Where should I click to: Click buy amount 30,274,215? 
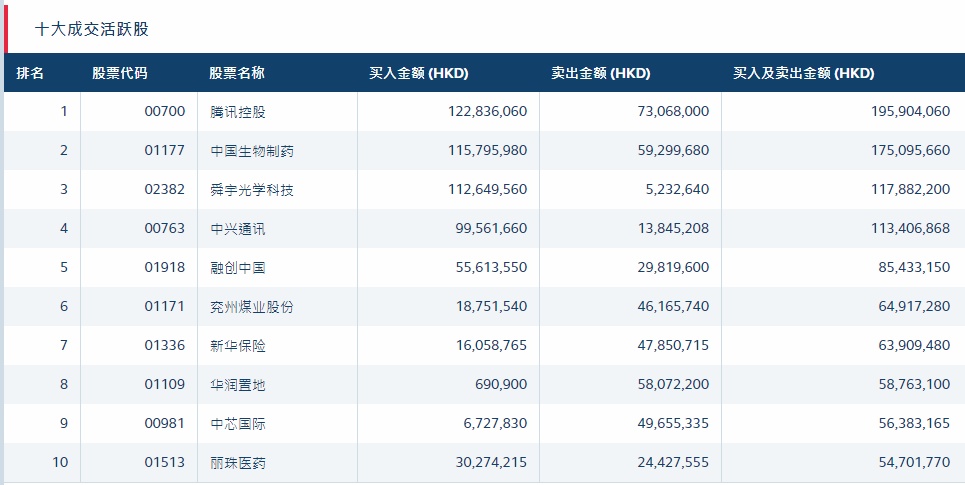coord(491,462)
